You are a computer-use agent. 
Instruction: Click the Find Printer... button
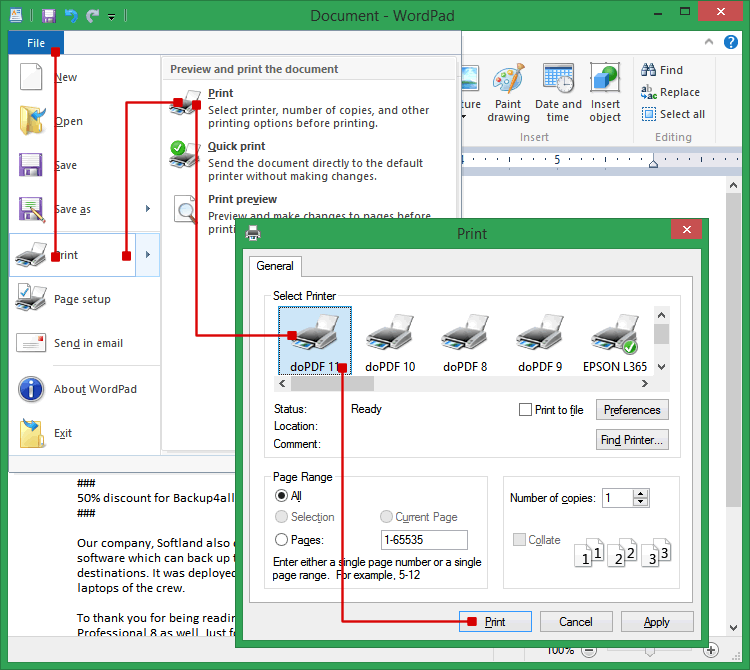632,439
